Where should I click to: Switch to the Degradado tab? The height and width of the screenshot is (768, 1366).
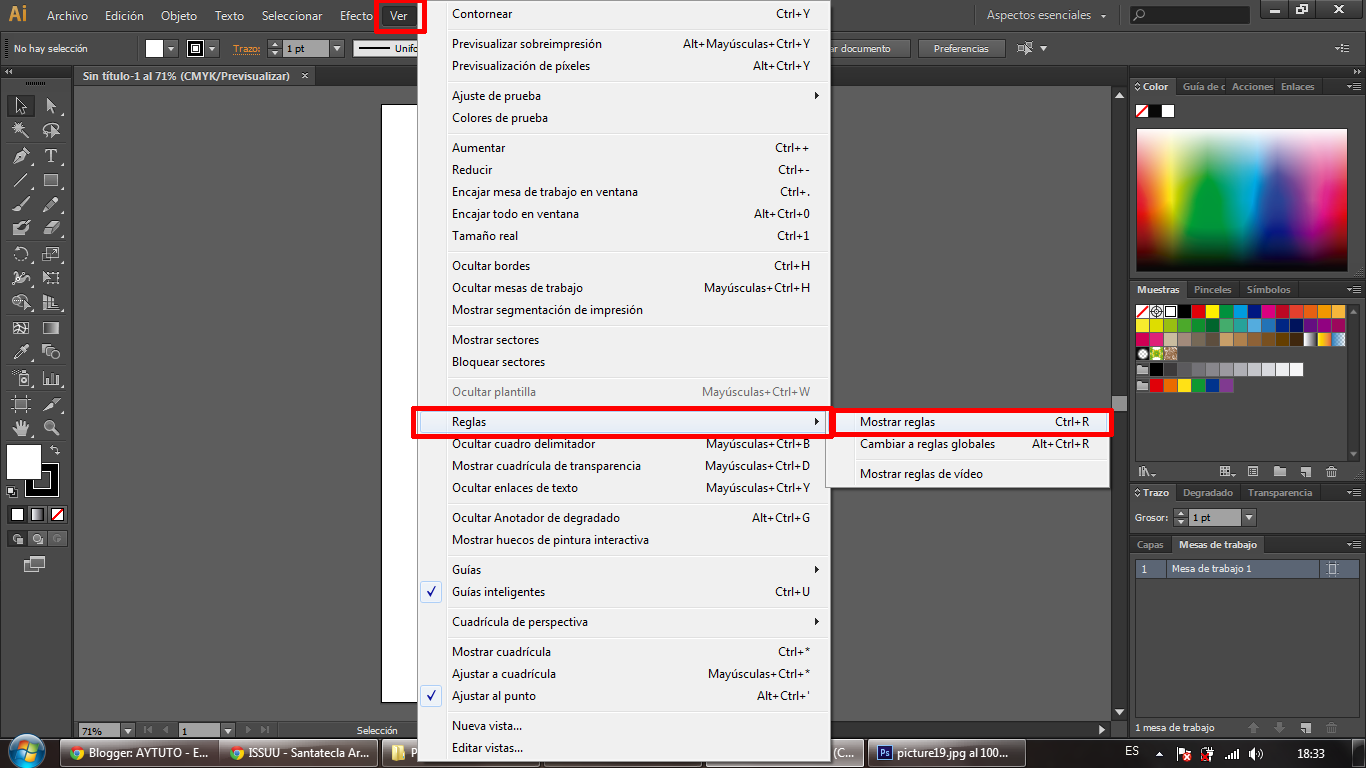(1207, 493)
